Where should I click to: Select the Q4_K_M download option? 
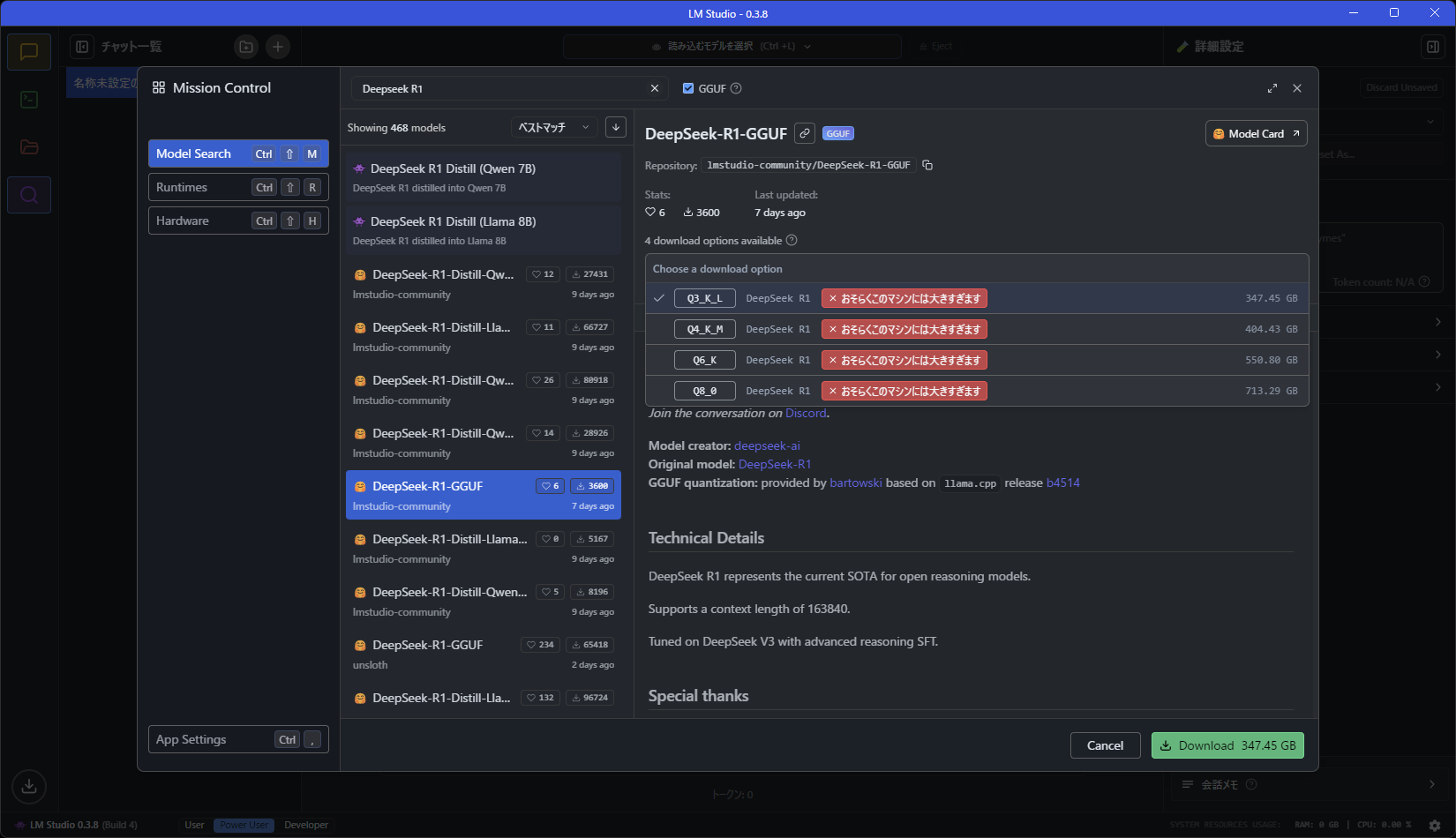point(704,328)
